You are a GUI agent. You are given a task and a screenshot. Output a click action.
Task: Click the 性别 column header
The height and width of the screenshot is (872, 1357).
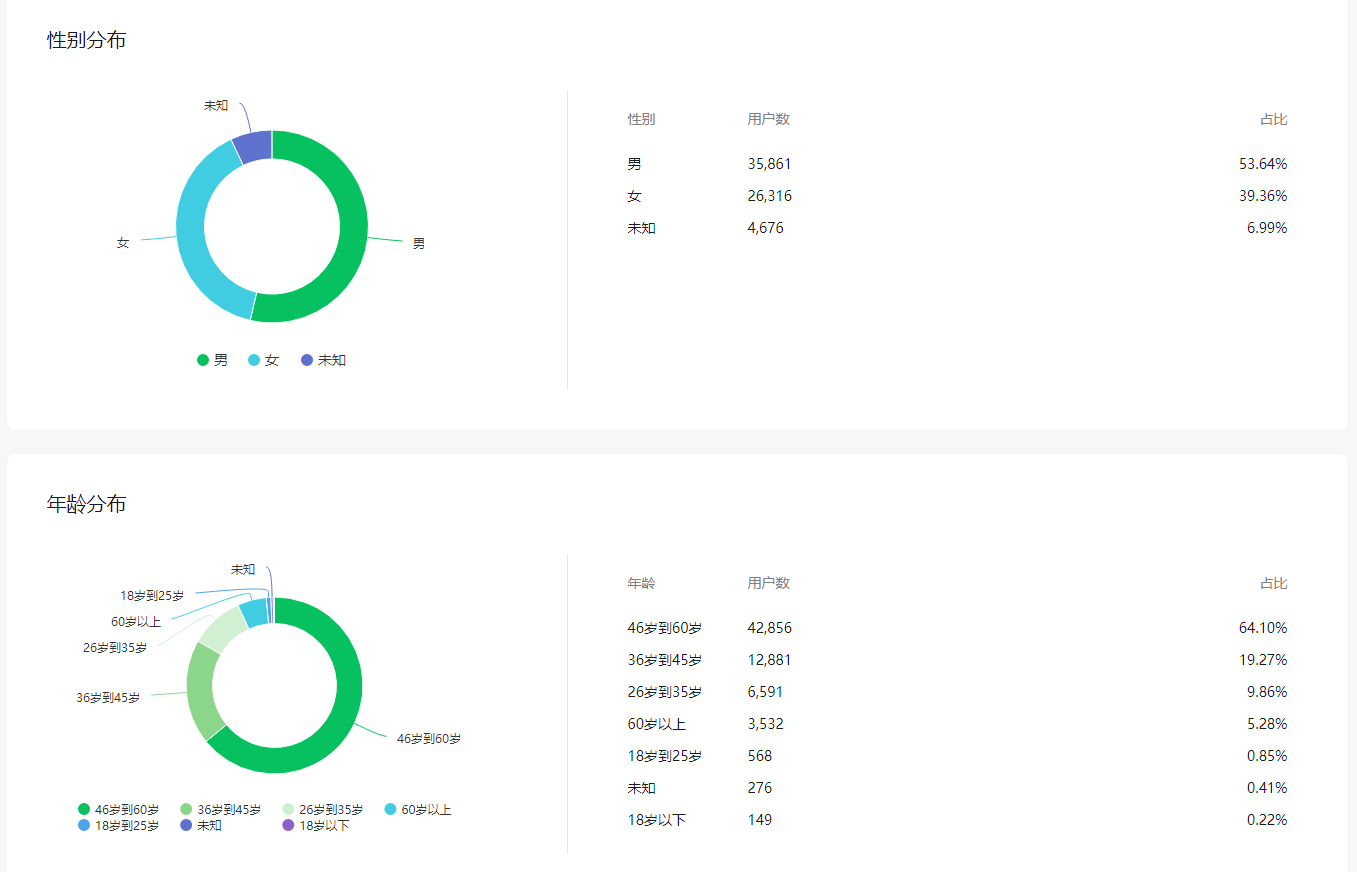click(641, 119)
